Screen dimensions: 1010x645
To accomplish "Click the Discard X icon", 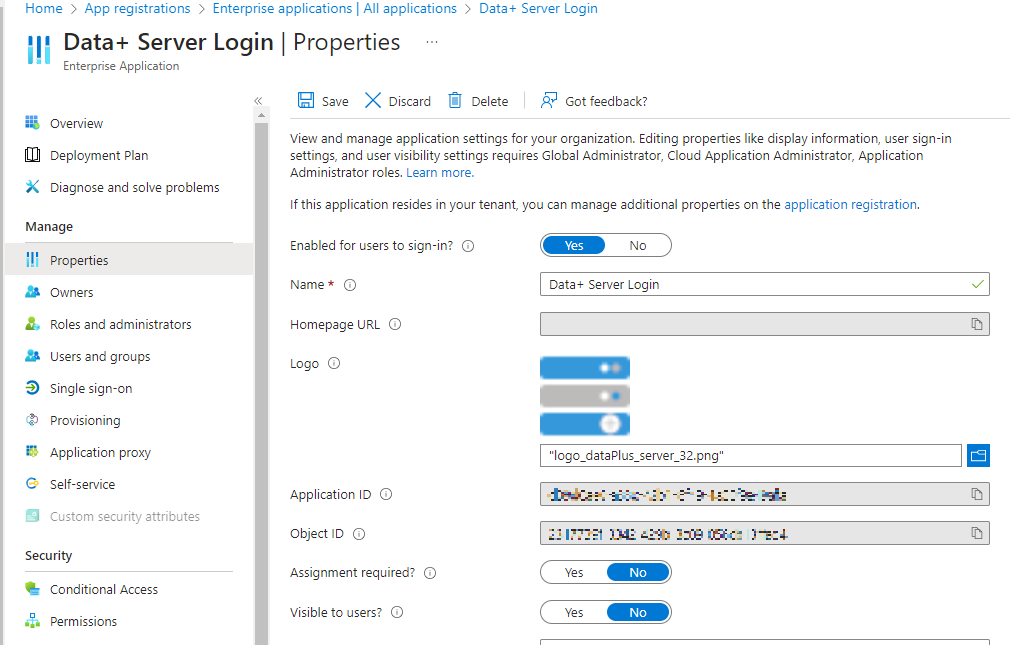I will [373, 100].
